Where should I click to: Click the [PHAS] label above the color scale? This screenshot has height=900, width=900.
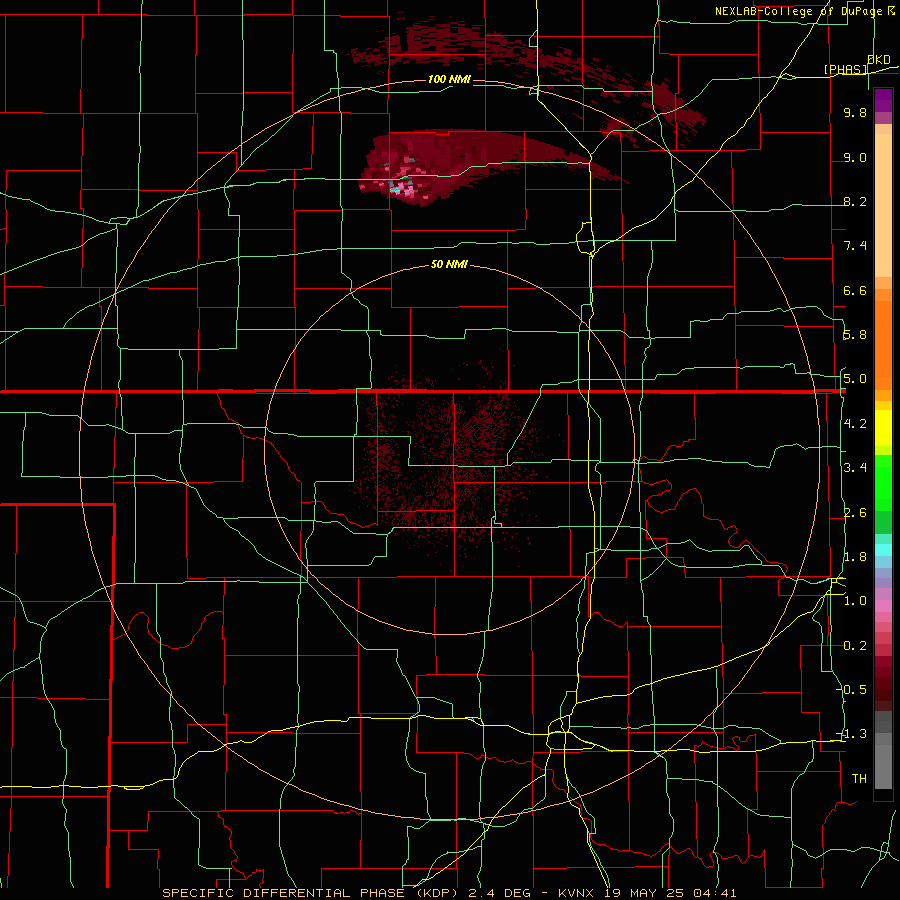point(845,69)
